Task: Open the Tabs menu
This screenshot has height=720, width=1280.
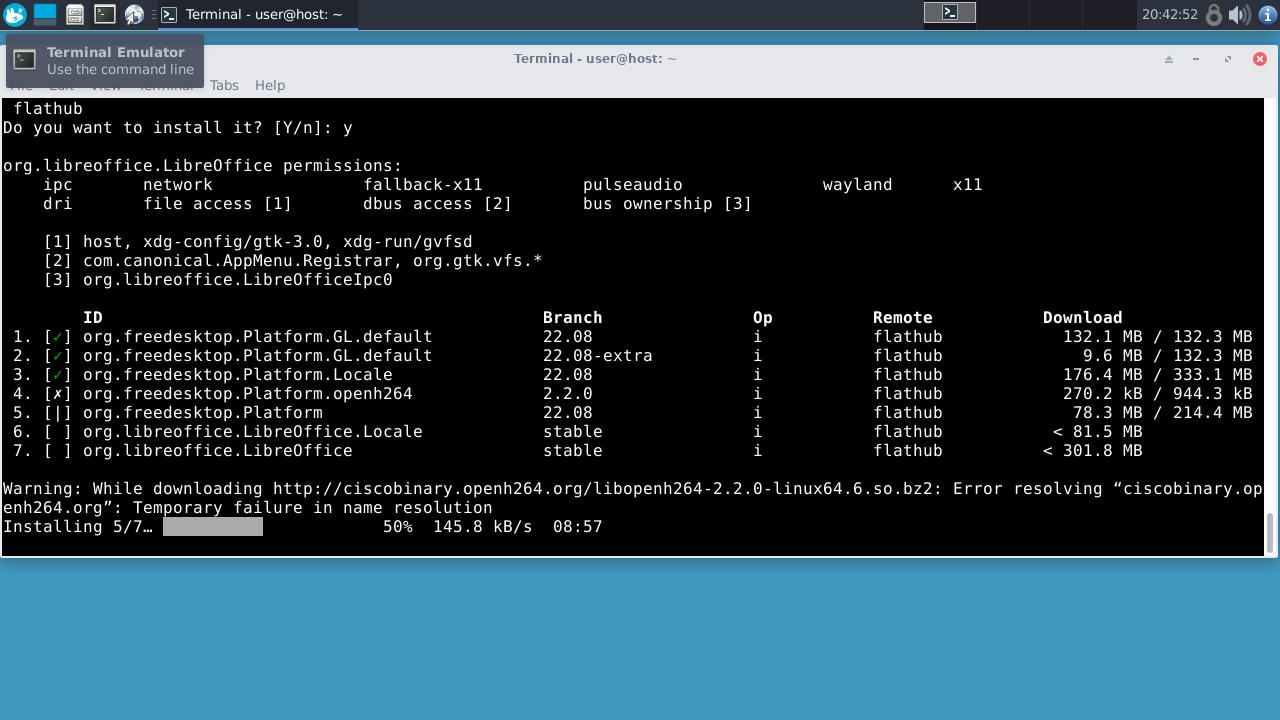Action: pyautogui.click(x=224, y=85)
